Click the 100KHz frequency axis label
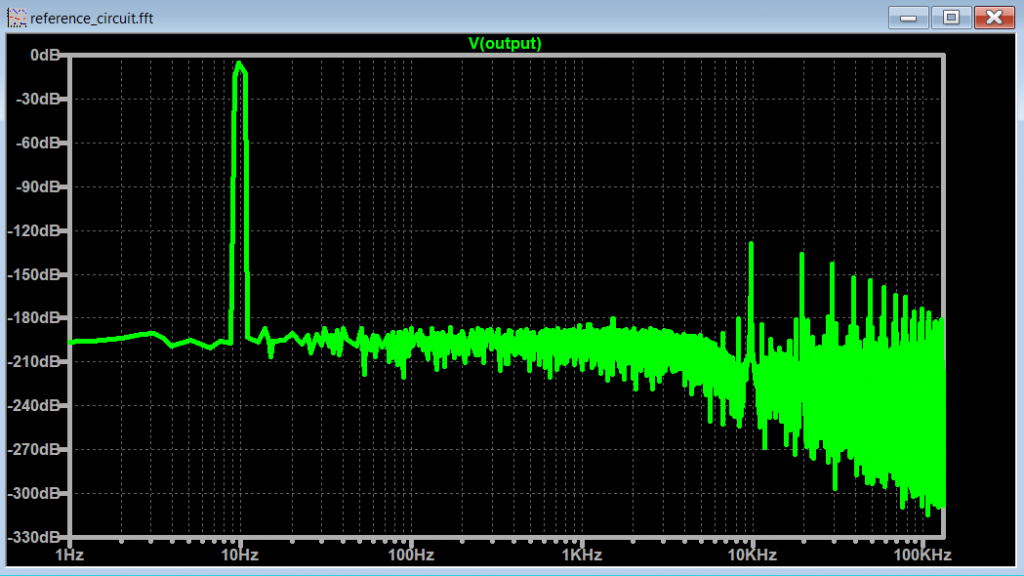Screen dimensions: 1024x576 tap(921, 555)
